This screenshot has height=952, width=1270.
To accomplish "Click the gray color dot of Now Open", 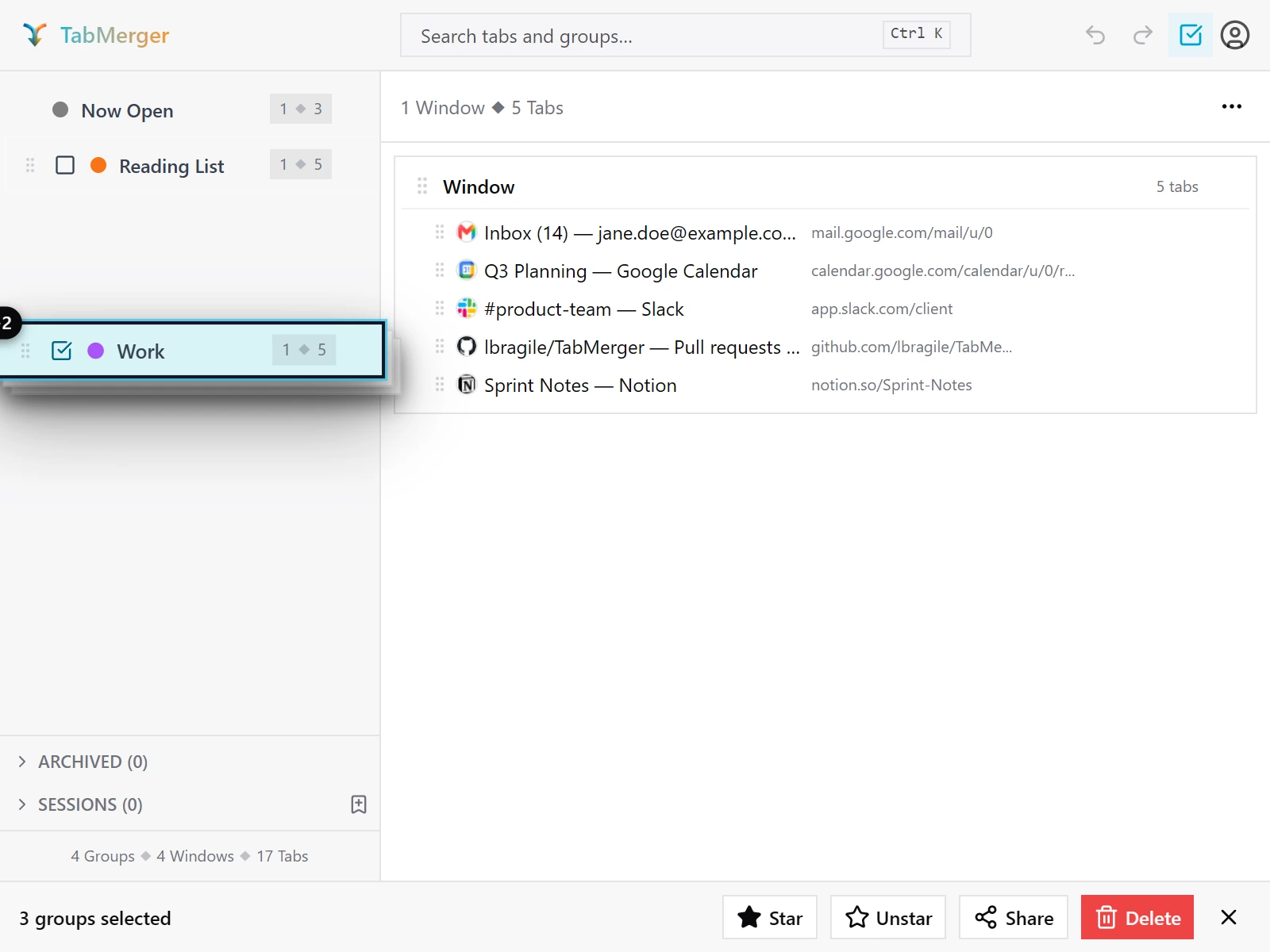I will pyautogui.click(x=60, y=109).
